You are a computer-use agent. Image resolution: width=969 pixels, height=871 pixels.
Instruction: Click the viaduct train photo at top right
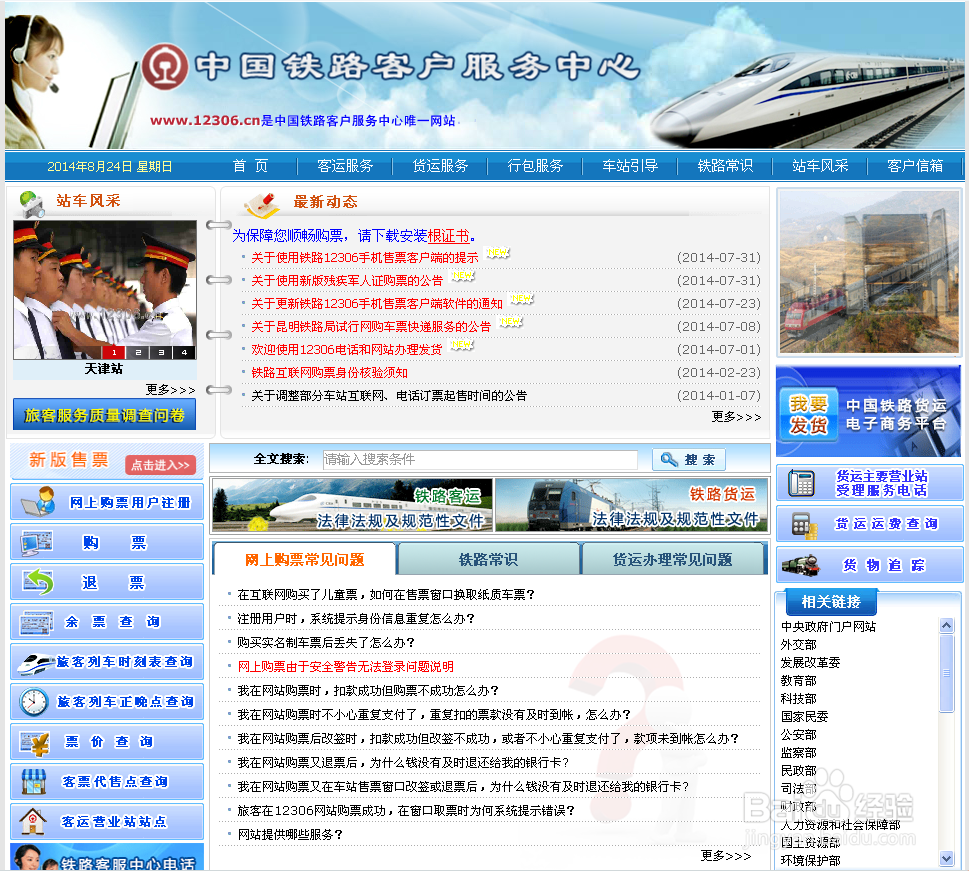point(869,271)
